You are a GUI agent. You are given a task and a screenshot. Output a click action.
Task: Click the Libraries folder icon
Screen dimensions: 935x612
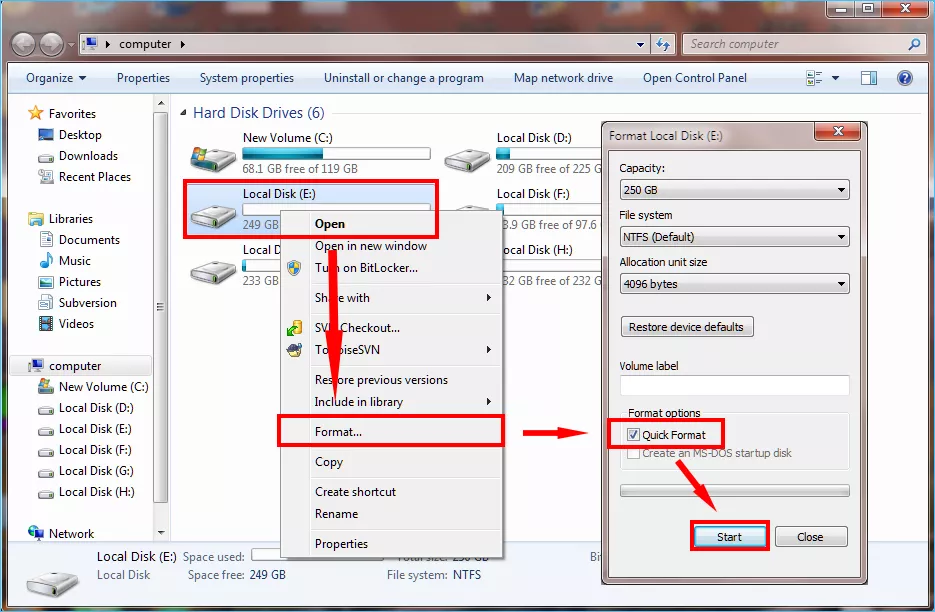36,219
